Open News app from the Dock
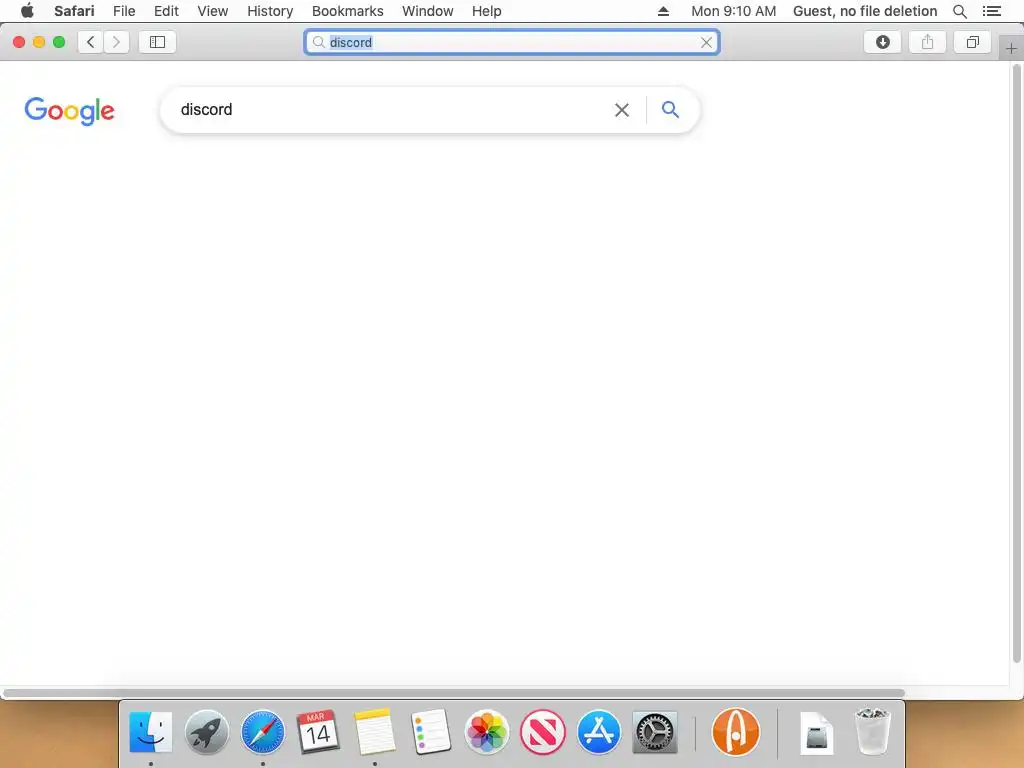Image resolution: width=1024 pixels, height=768 pixels. click(543, 732)
